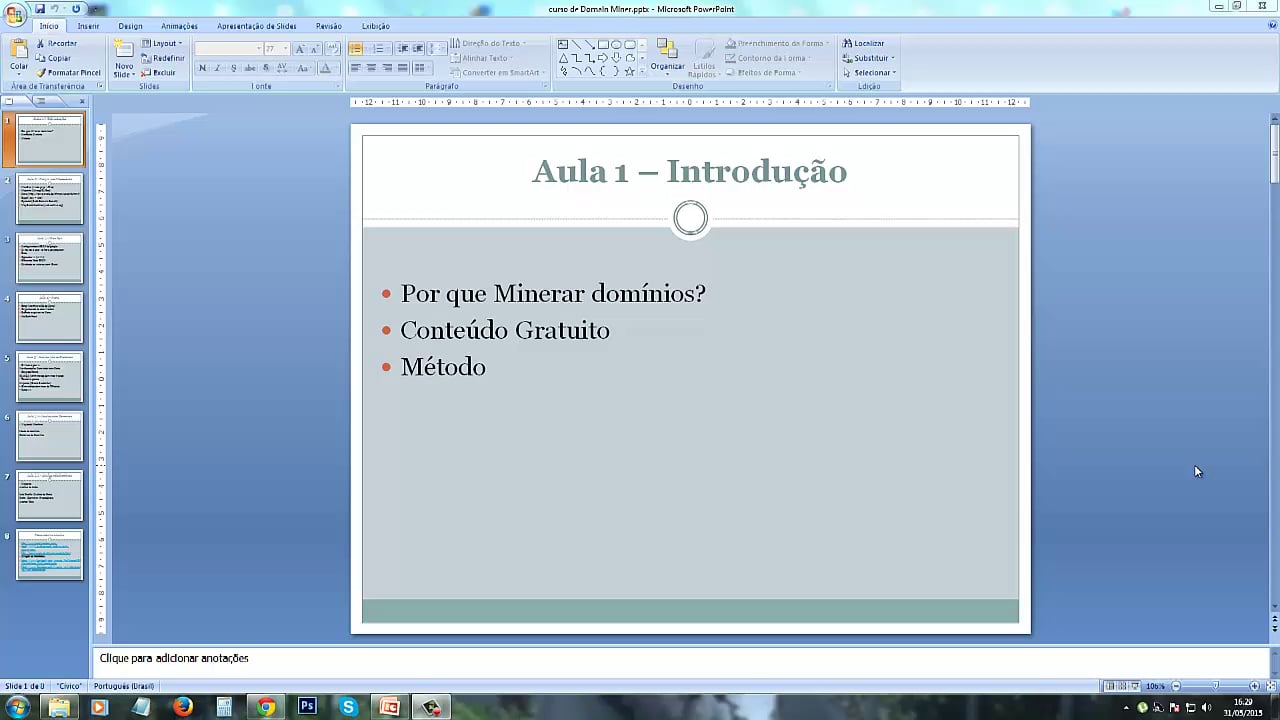Increase indent level in Parágrafo group
This screenshot has height=720, width=1280.
click(418, 48)
